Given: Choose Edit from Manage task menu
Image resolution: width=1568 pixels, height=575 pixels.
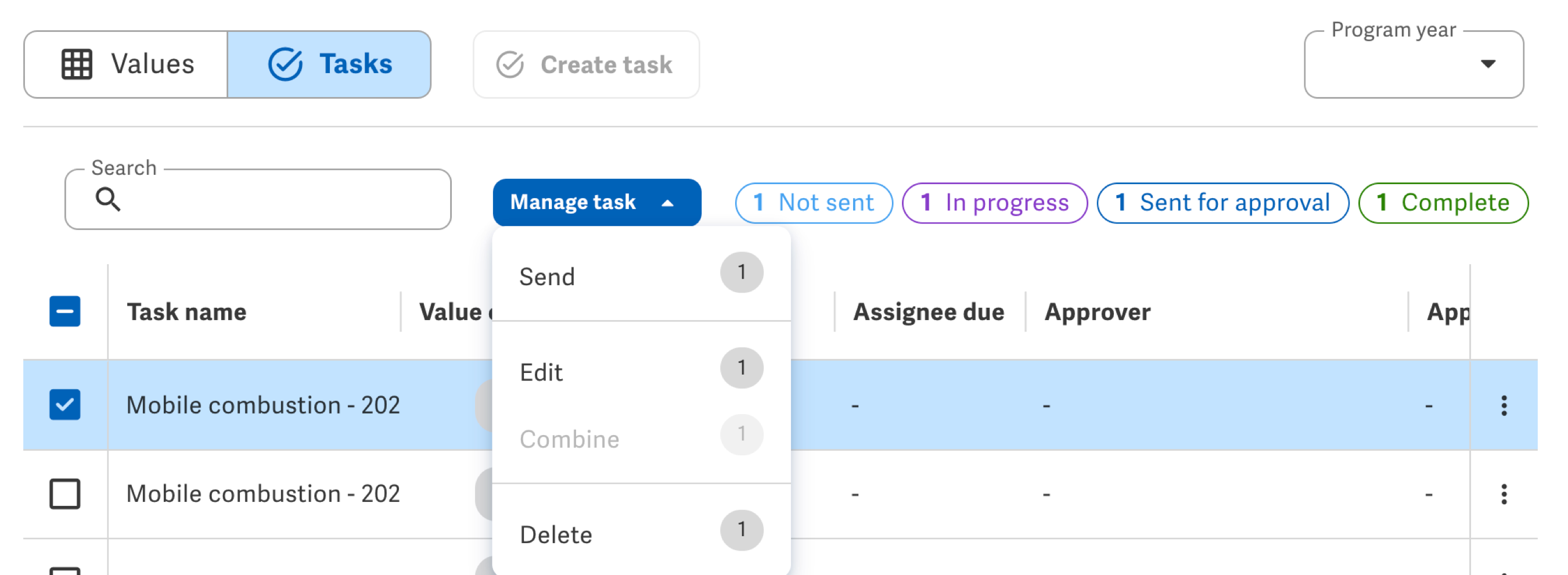Looking at the screenshot, I should tap(641, 372).
